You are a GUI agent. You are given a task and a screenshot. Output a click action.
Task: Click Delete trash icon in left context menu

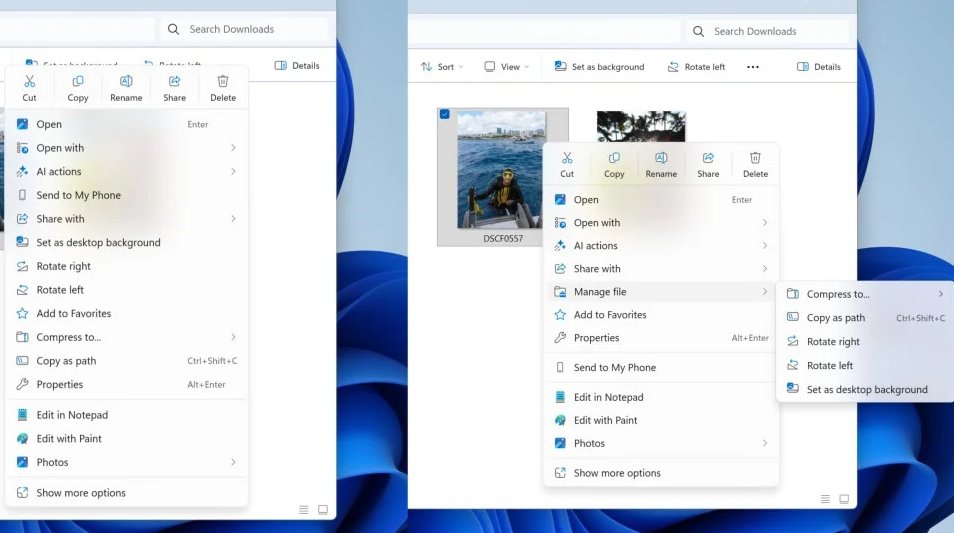pyautogui.click(x=223, y=82)
